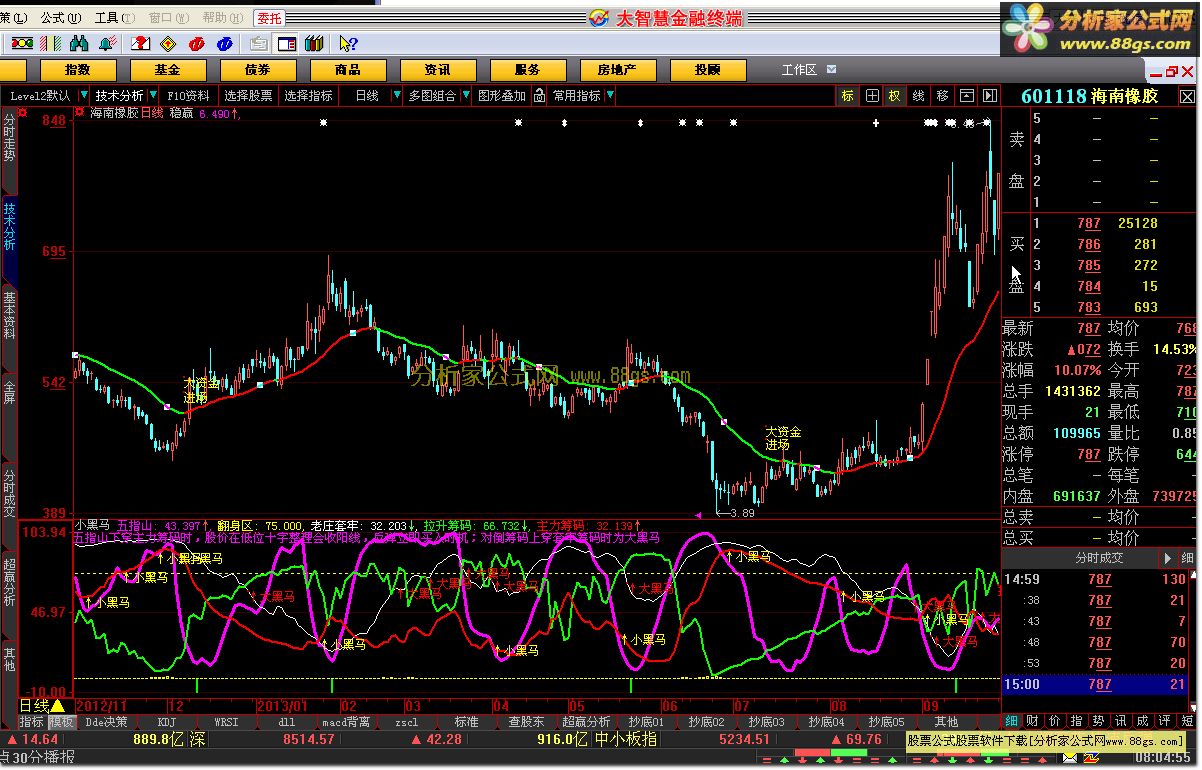Select the 抄底01 indicator tab
This screenshot has width=1202, height=770.
[646, 721]
